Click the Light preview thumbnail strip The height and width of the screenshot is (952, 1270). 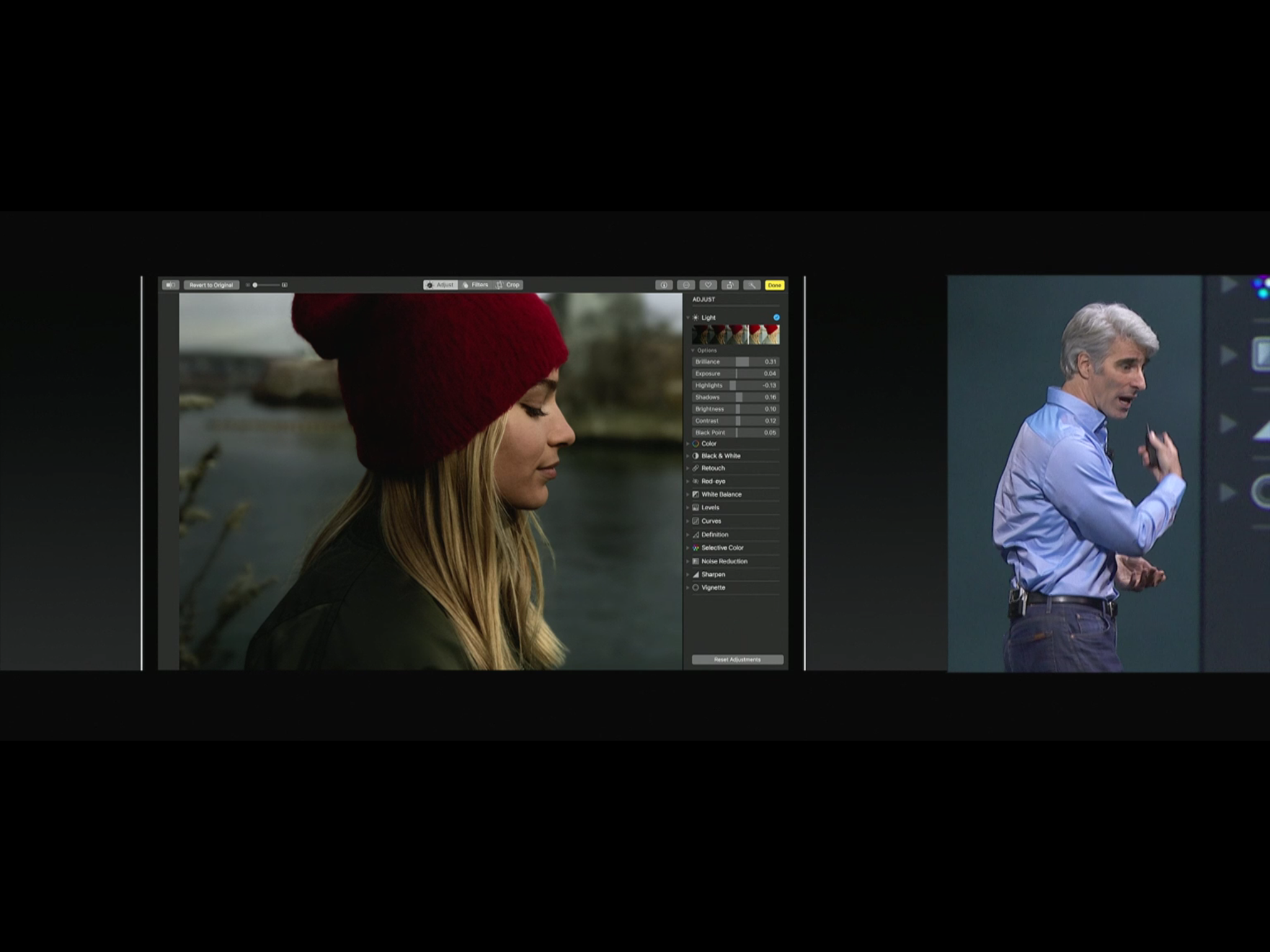735,335
